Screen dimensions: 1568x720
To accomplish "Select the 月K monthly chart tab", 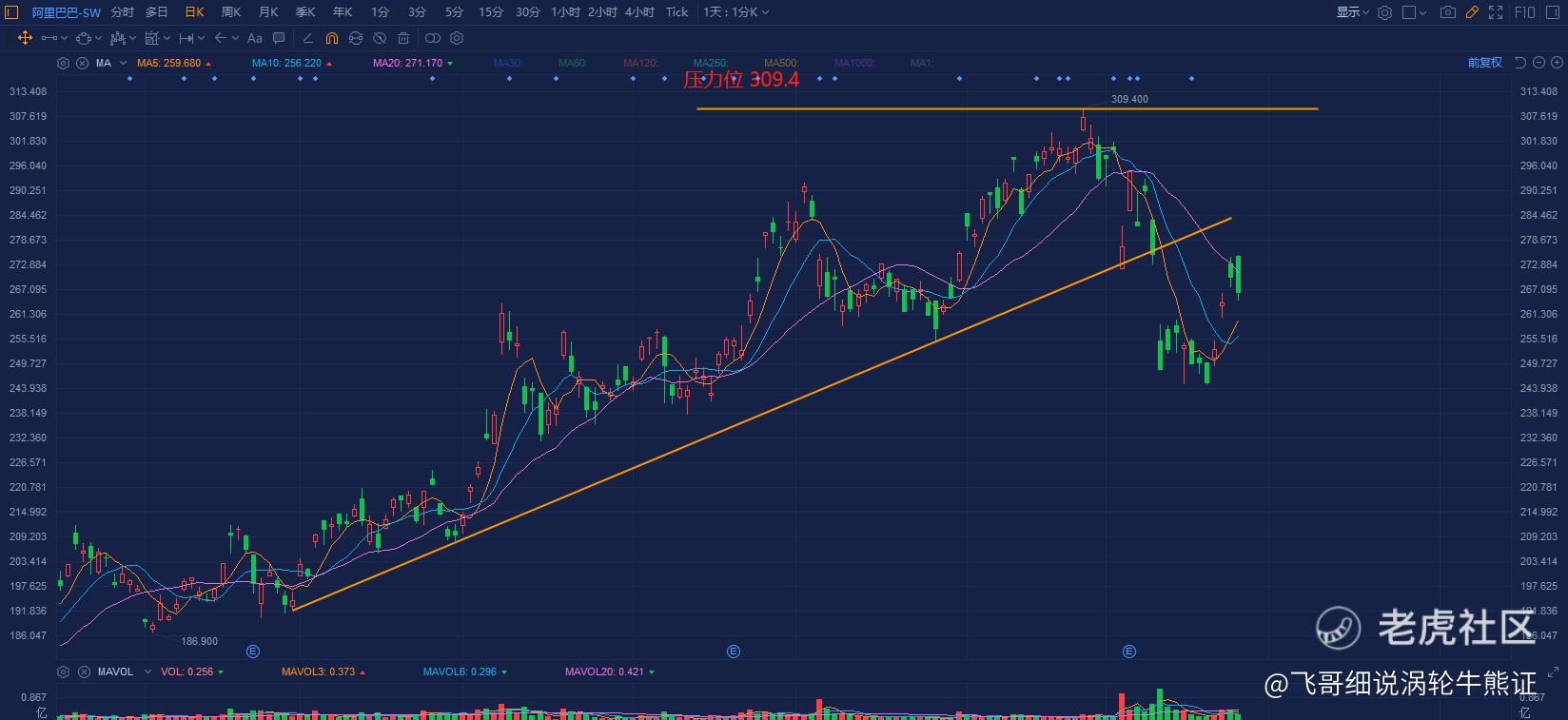I will click(268, 12).
